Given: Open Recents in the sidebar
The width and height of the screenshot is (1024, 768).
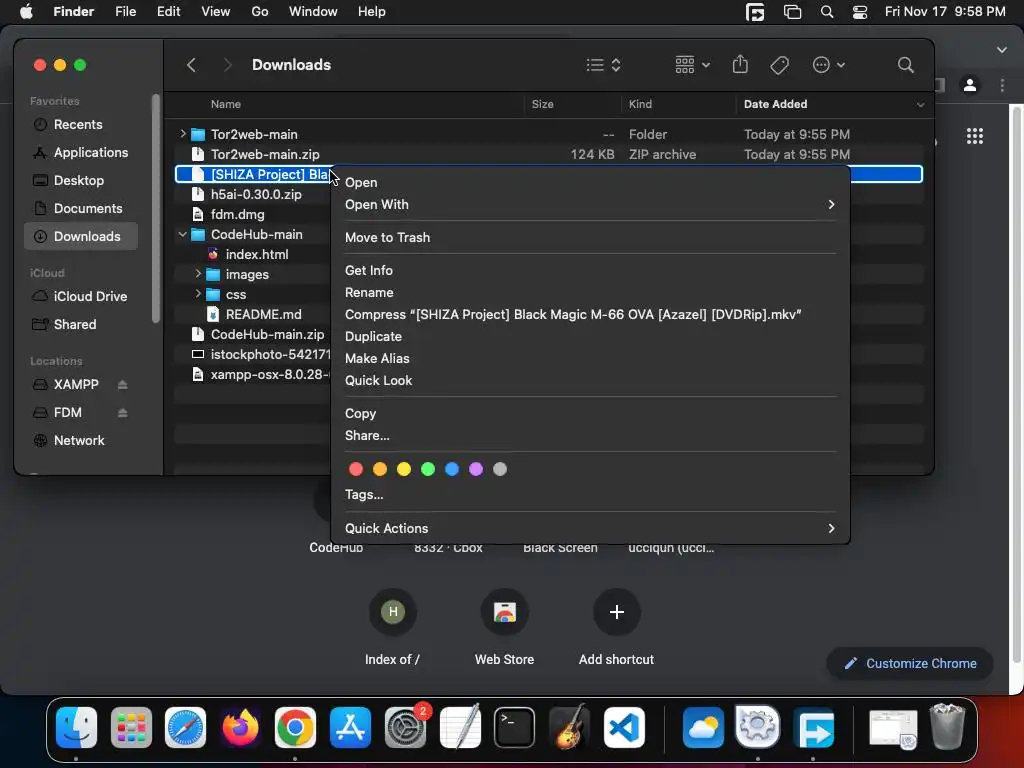Looking at the screenshot, I should 80,124.
